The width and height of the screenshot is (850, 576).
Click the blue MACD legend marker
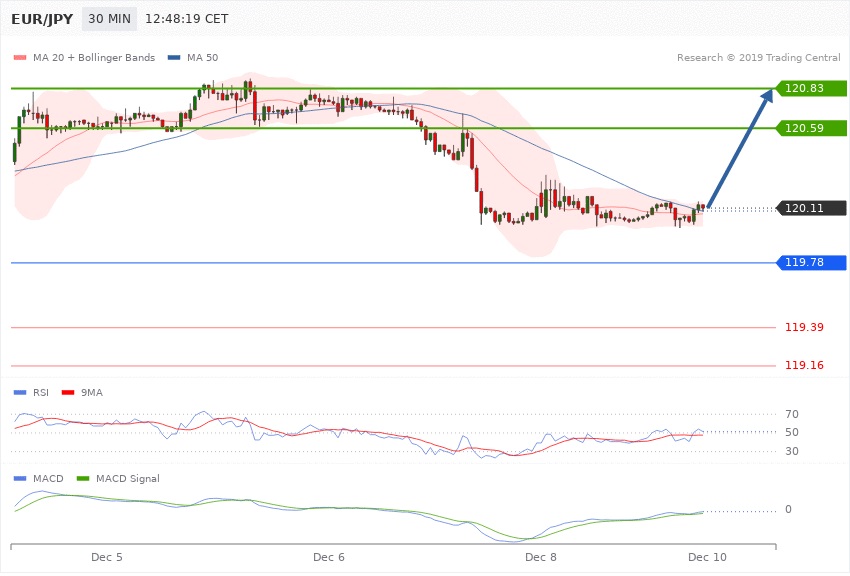[16, 477]
